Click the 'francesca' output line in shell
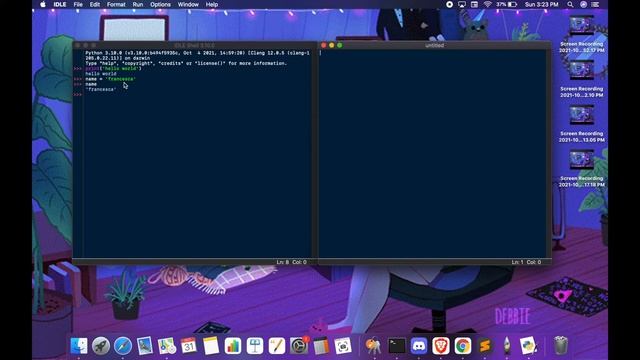This screenshot has width=640, height=360. (x=101, y=89)
